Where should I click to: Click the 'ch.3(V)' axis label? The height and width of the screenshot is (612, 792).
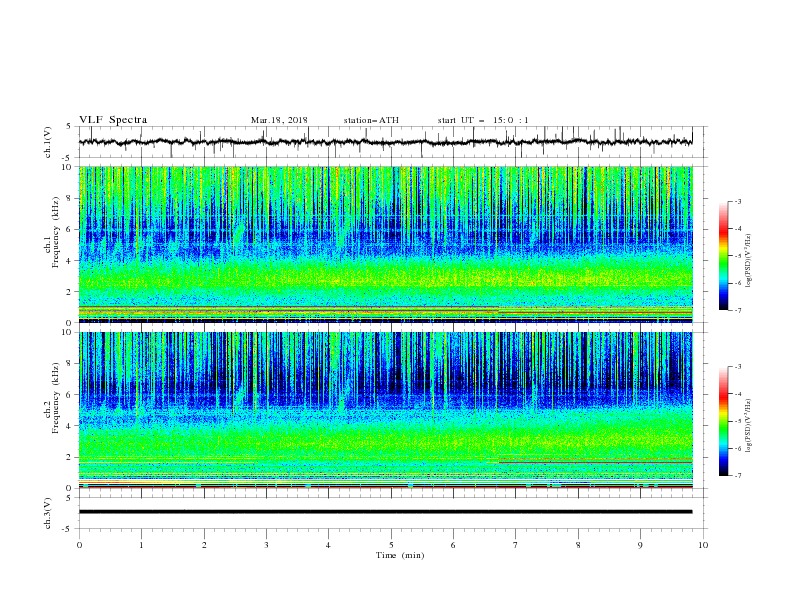click(x=48, y=513)
